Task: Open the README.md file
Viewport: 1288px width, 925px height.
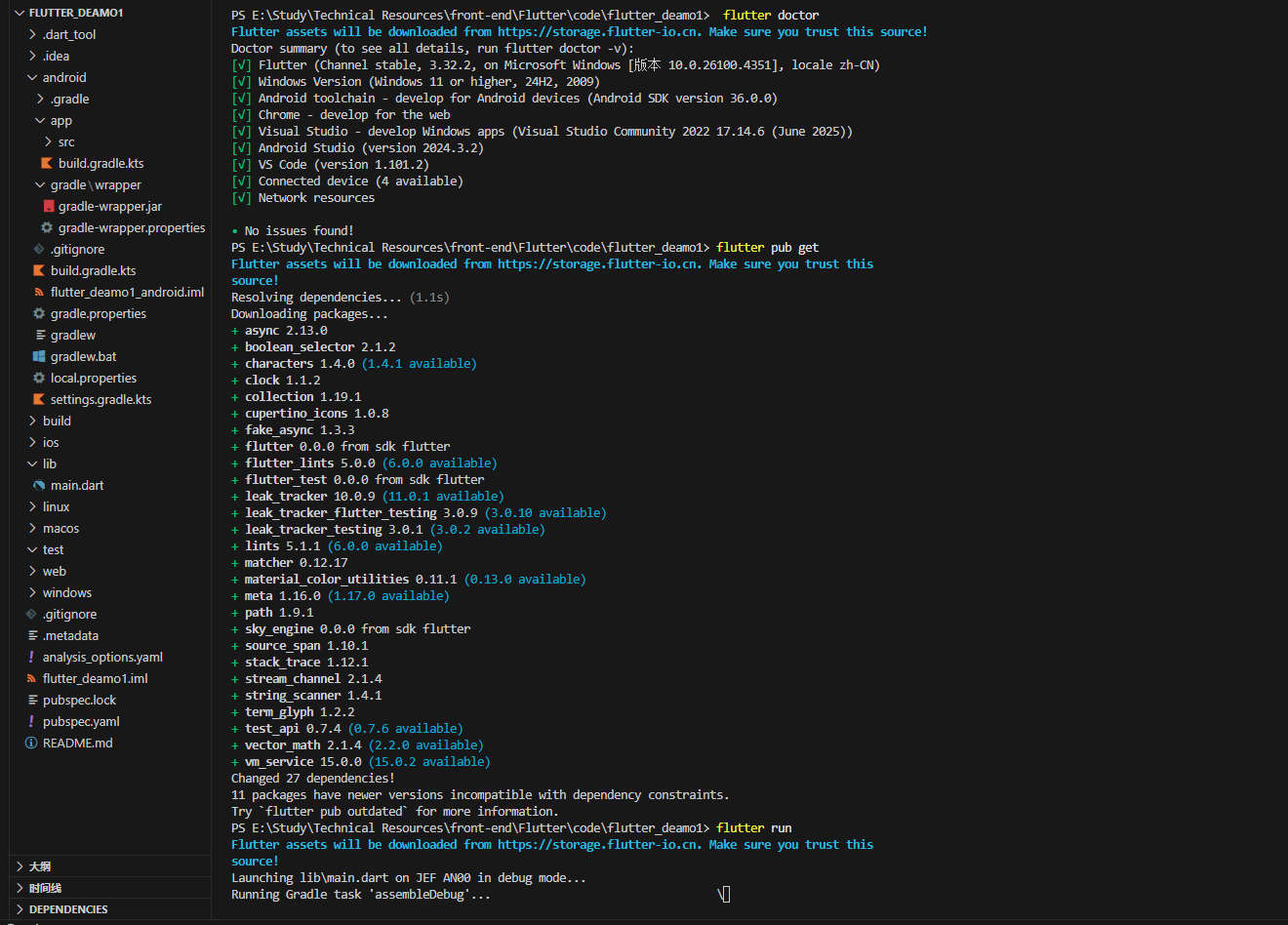Action: (x=78, y=743)
